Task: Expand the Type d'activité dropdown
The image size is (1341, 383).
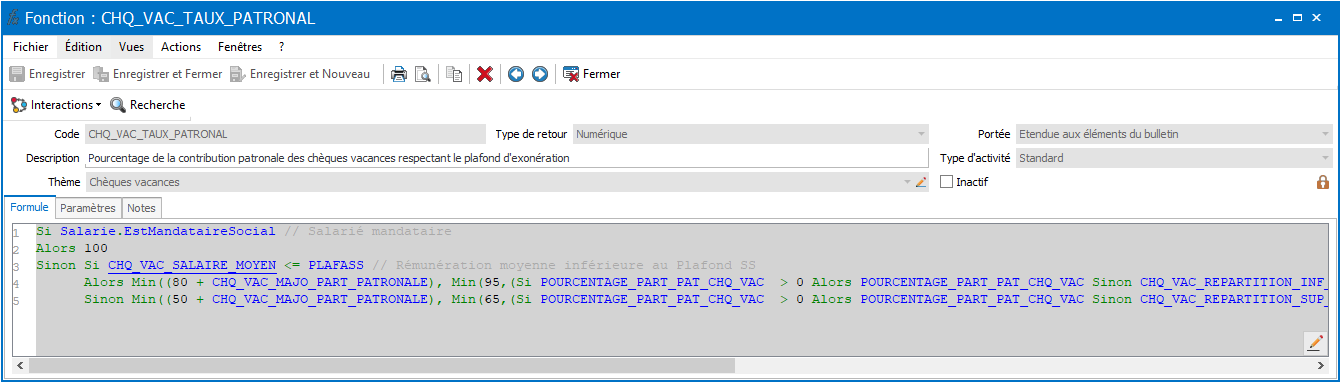Action: 1325,158
